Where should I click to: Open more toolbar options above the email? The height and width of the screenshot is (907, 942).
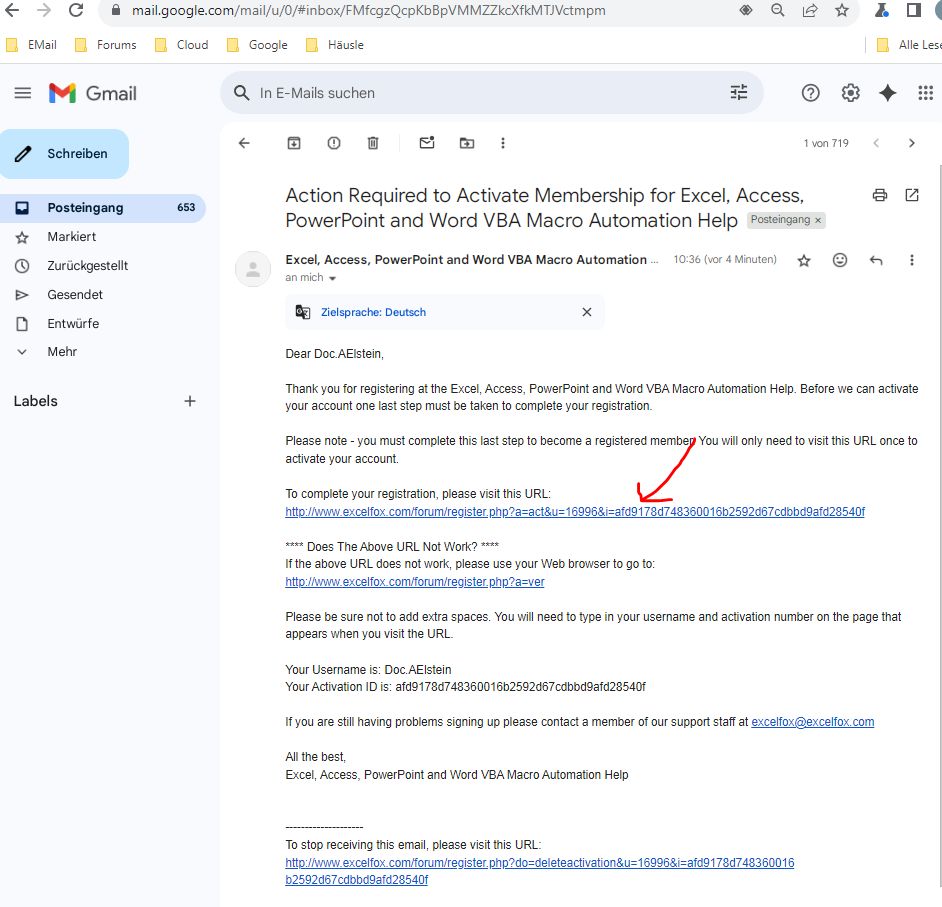[x=503, y=143]
